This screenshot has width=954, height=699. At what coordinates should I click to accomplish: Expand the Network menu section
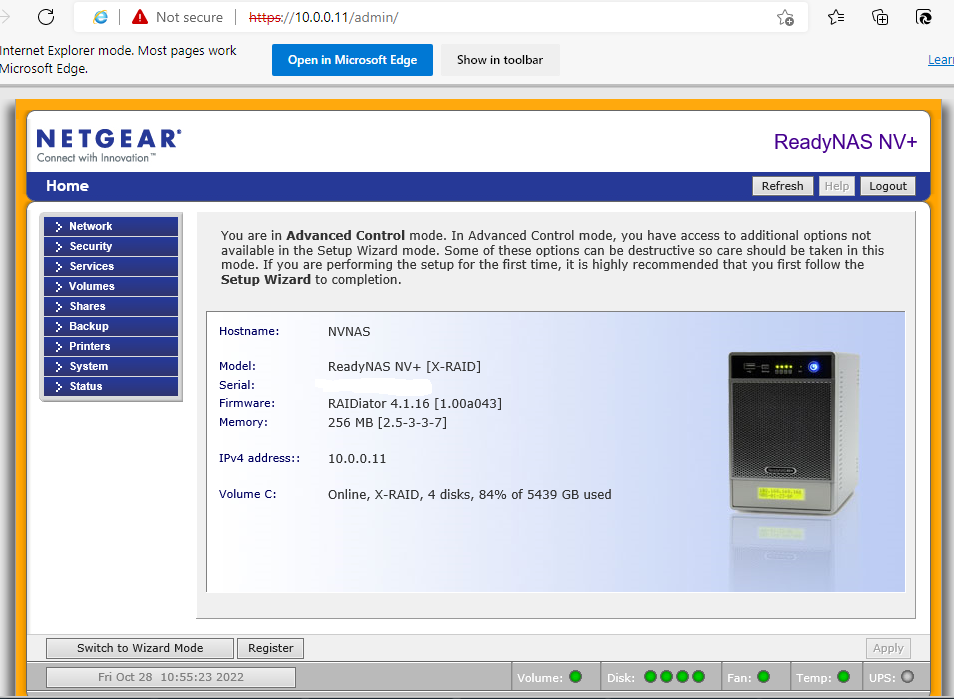110,227
